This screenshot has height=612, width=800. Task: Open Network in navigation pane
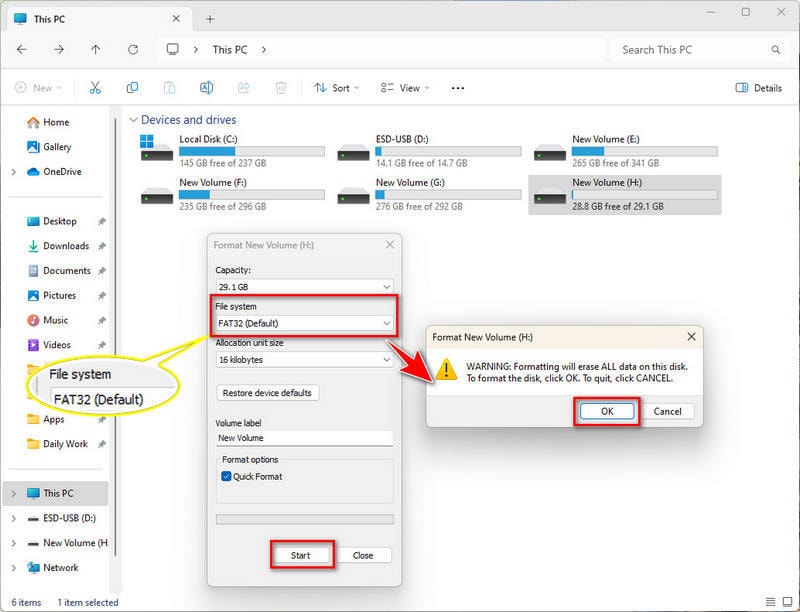pyautogui.click(x=52, y=568)
